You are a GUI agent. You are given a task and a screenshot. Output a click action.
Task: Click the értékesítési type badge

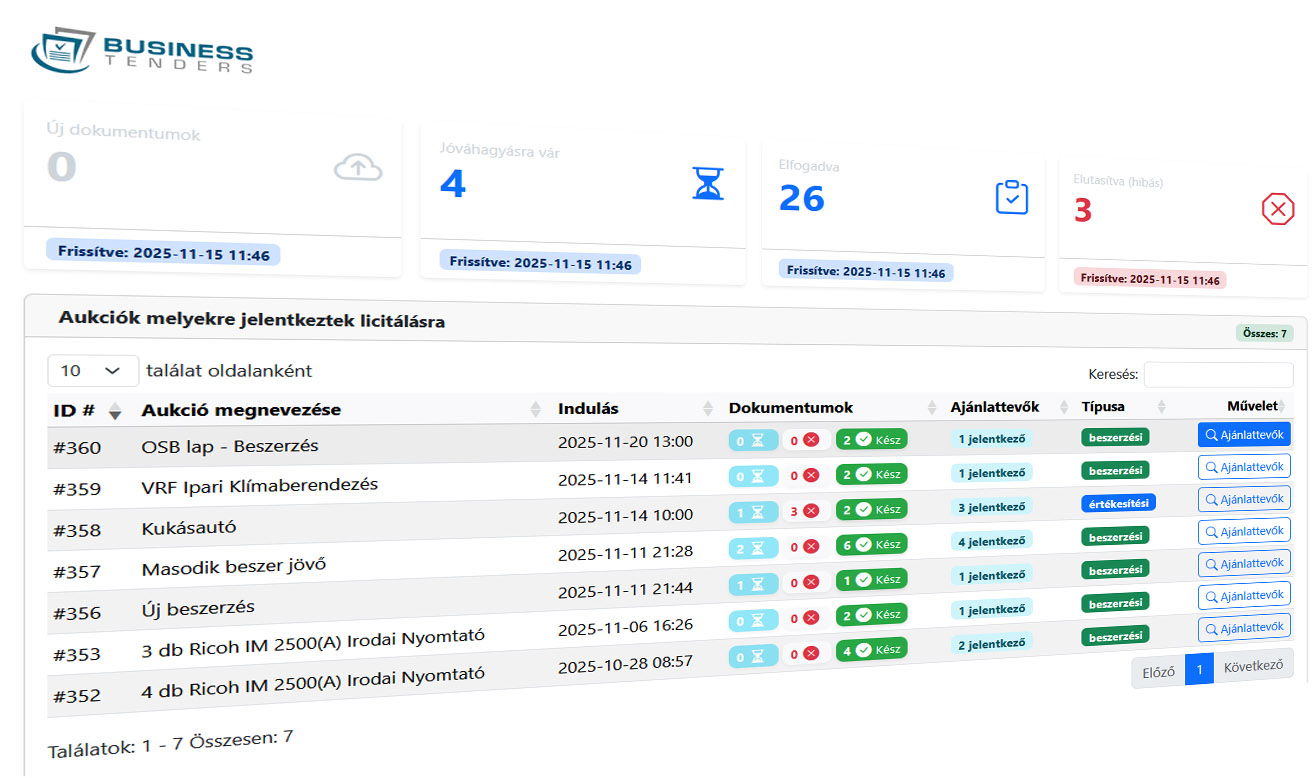(x=1118, y=503)
